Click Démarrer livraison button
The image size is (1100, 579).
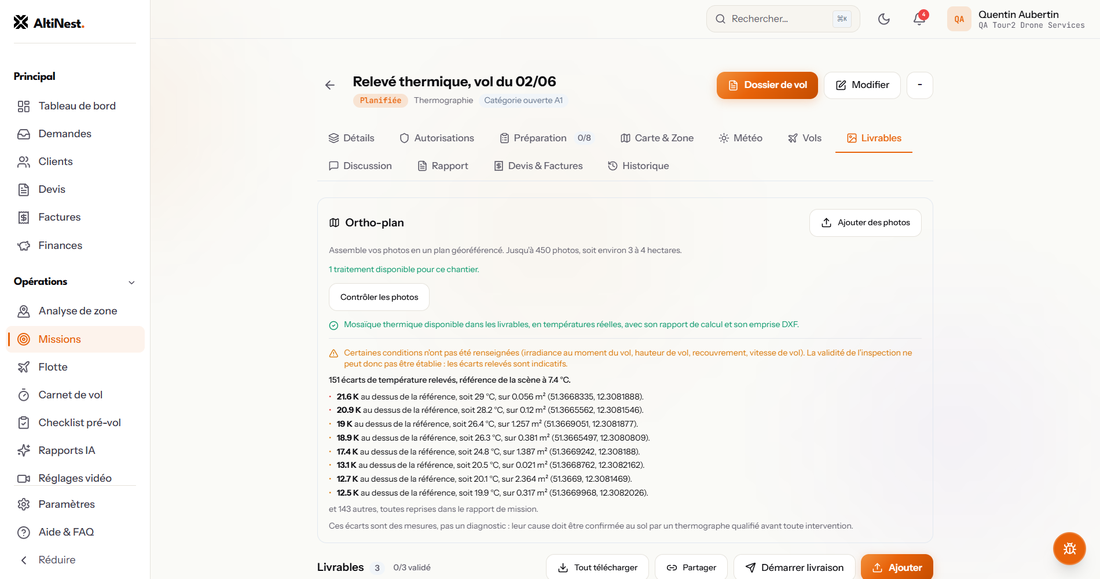click(794, 568)
